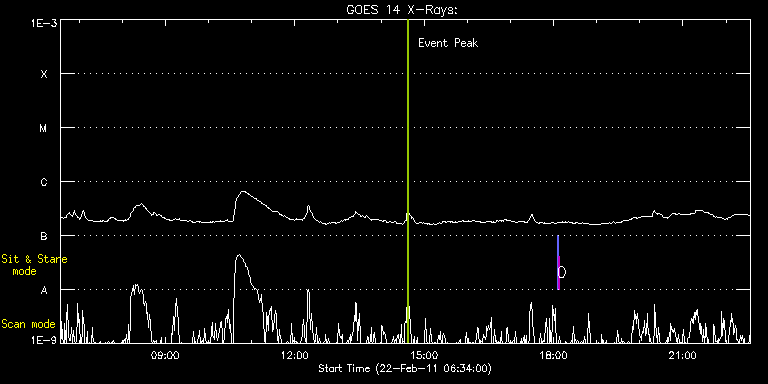The height and width of the screenshot is (384, 768).
Task: Click the blue vertical bar near 18:00
Action: click(558, 245)
